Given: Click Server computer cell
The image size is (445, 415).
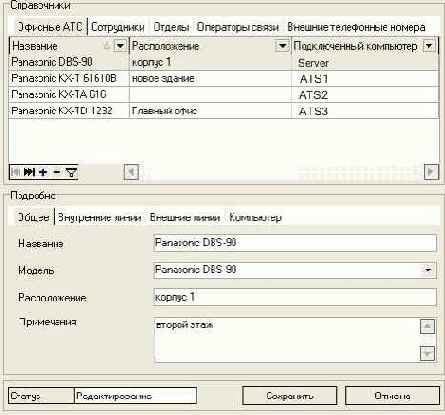Looking at the screenshot, I should pyautogui.click(x=365, y=63).
